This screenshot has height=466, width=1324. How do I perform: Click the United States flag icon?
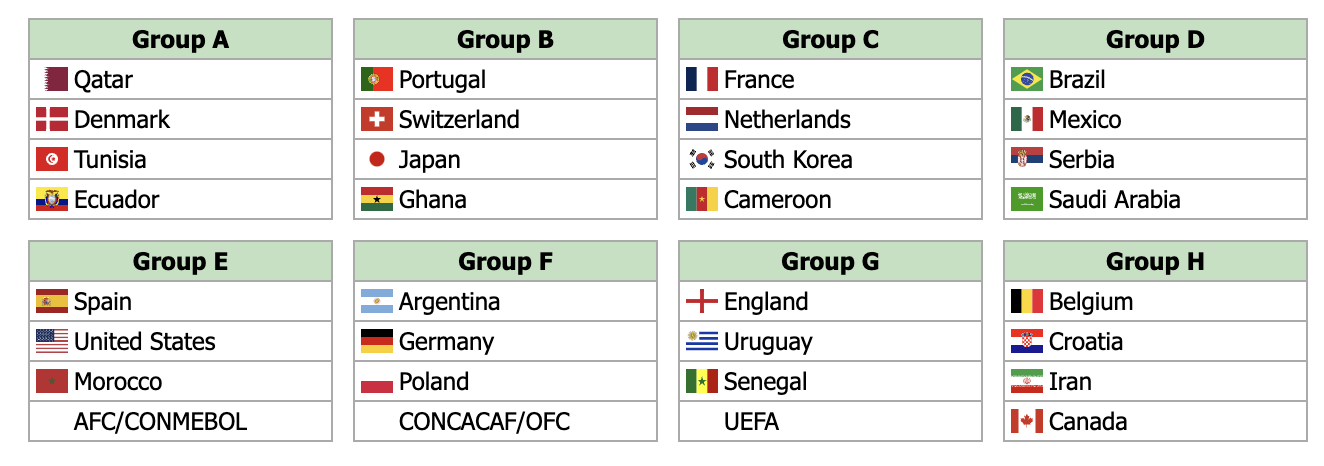click(x=52, y=341)
